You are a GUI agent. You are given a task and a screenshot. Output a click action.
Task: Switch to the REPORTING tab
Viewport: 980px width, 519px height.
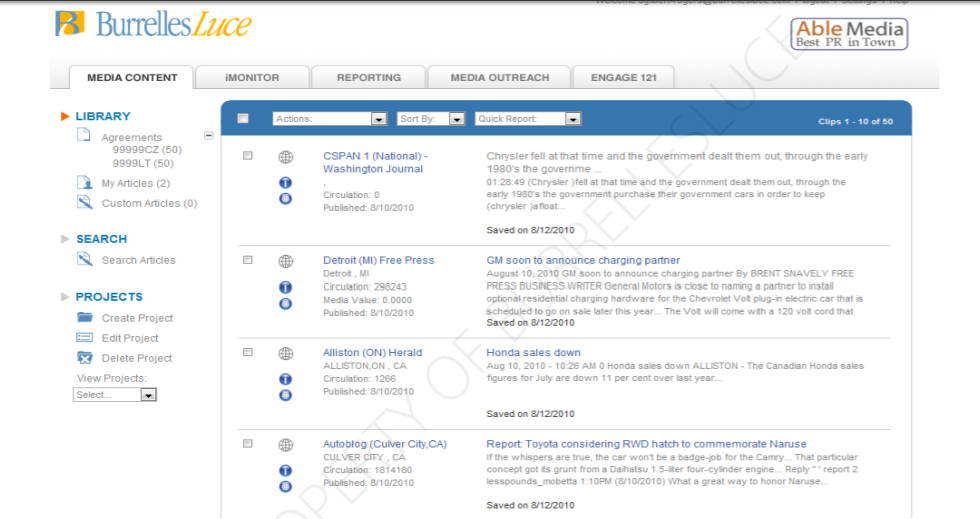coord(369,78)
